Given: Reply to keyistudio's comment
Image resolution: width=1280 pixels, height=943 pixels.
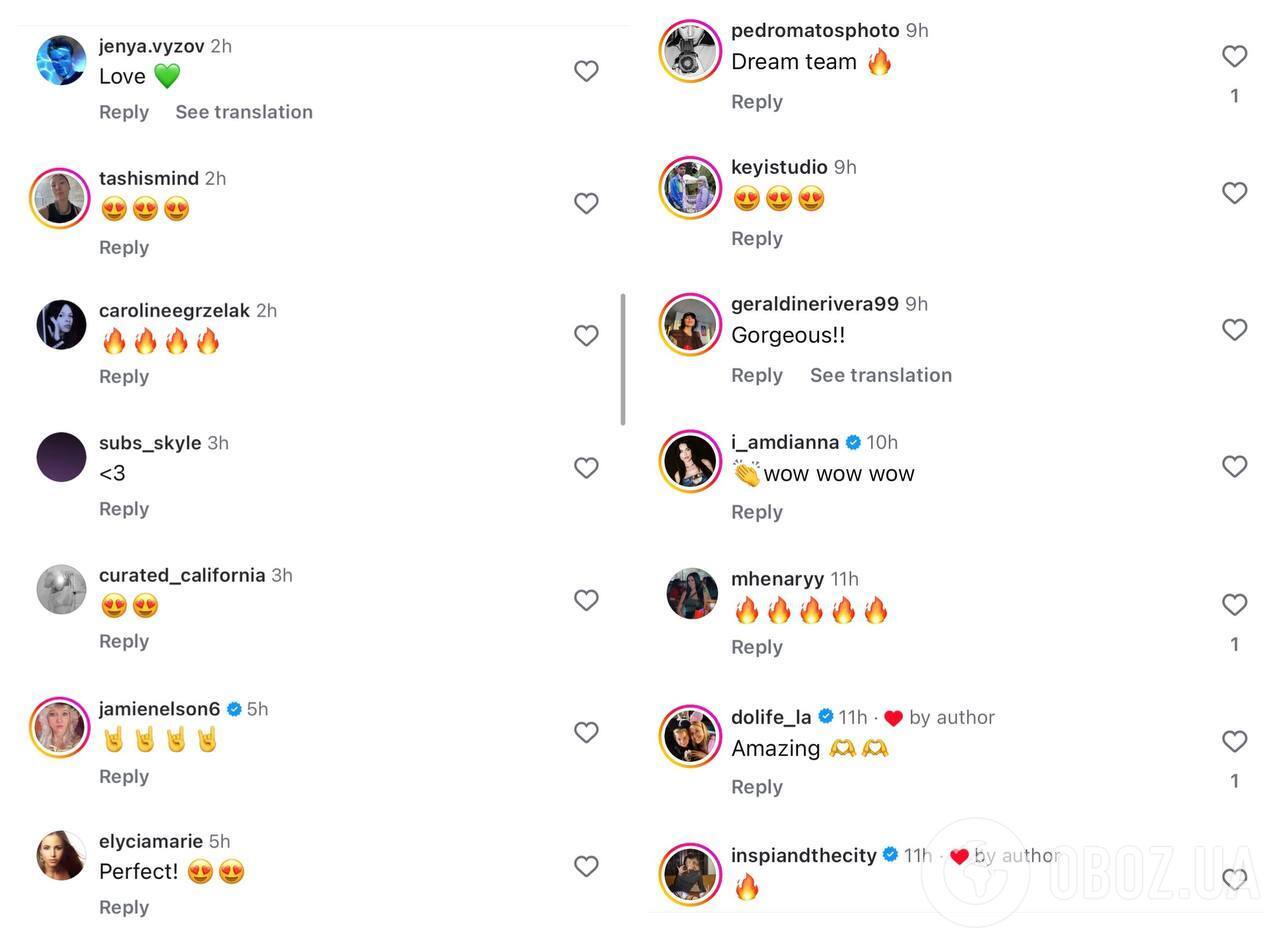Looking at the screenshot, I should pyautogui.click(x=756, y=238).
